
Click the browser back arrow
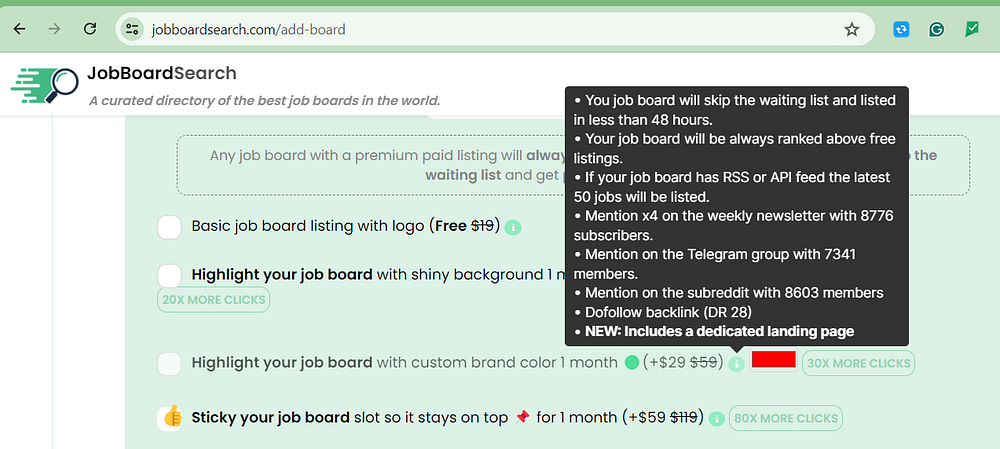(x=19, y=29)
